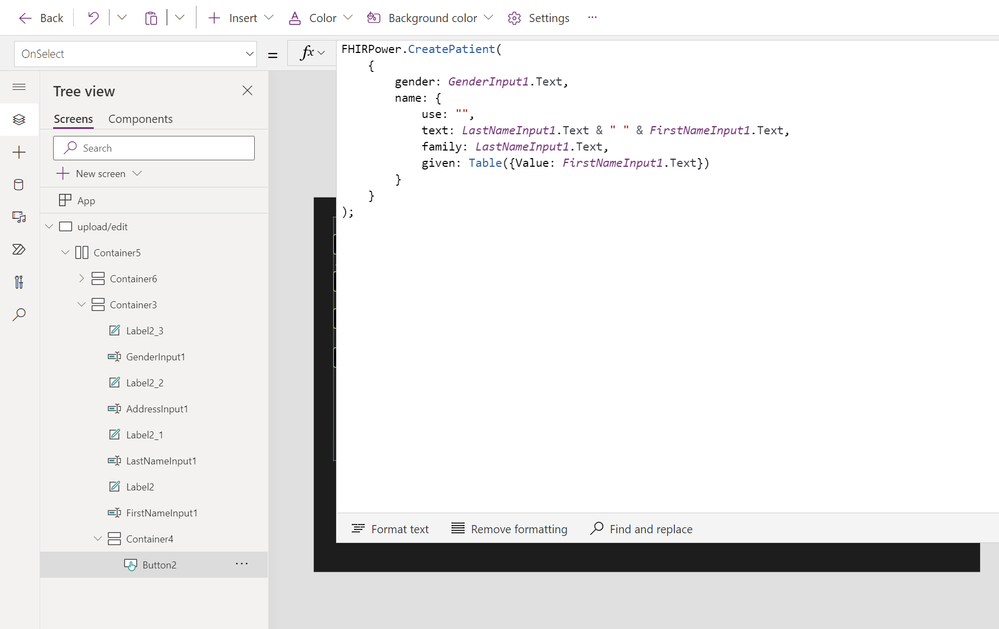The height and width of the screenshot is (629, 999).
Task: Open Find and replace
Action: click(x=641, y=529)
